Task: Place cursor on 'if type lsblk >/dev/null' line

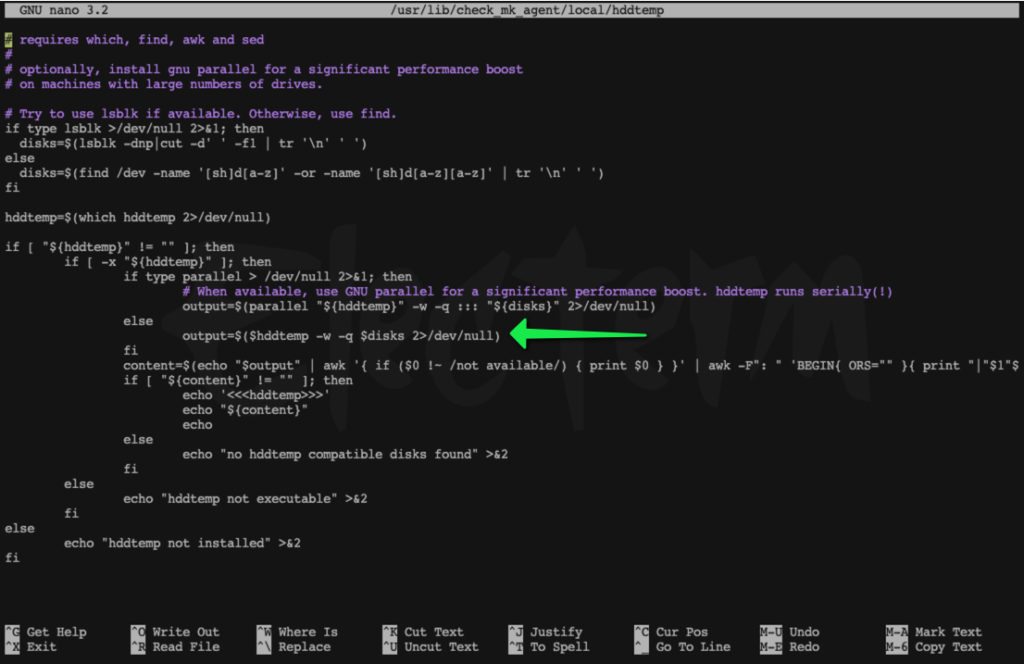Action: 134,129
